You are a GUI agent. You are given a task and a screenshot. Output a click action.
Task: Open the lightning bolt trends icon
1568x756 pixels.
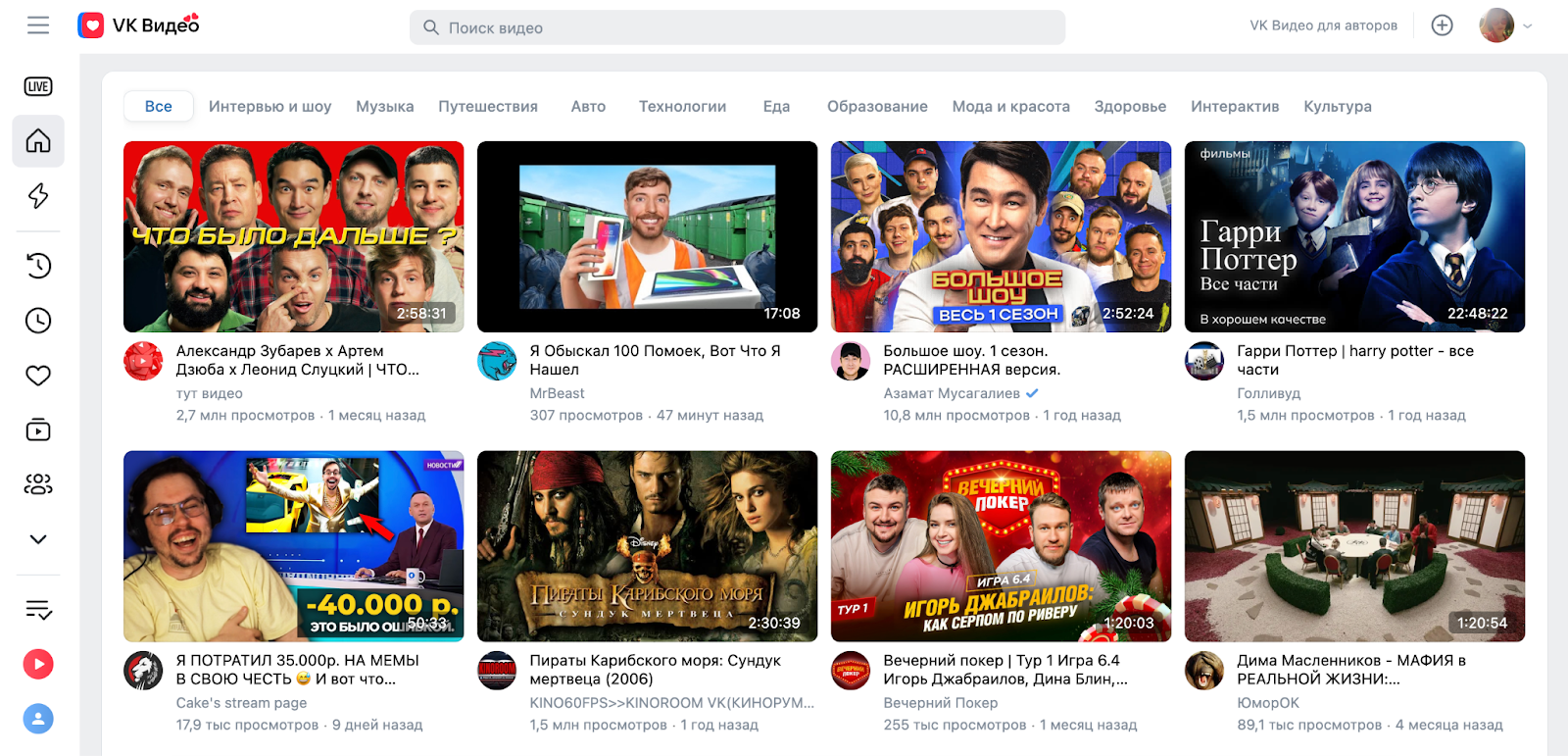click(x=38, y=196)
